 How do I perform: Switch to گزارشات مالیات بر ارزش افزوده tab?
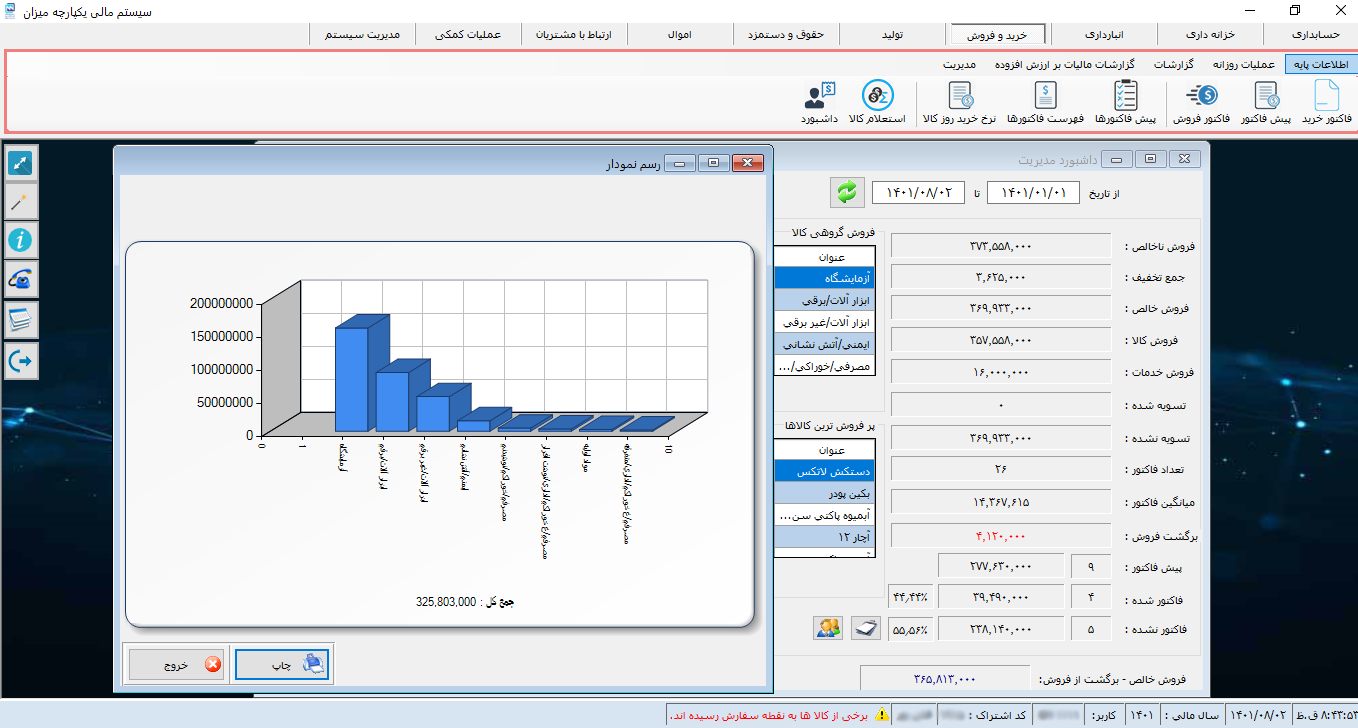pyautogui.click(x=1064, y=64)
